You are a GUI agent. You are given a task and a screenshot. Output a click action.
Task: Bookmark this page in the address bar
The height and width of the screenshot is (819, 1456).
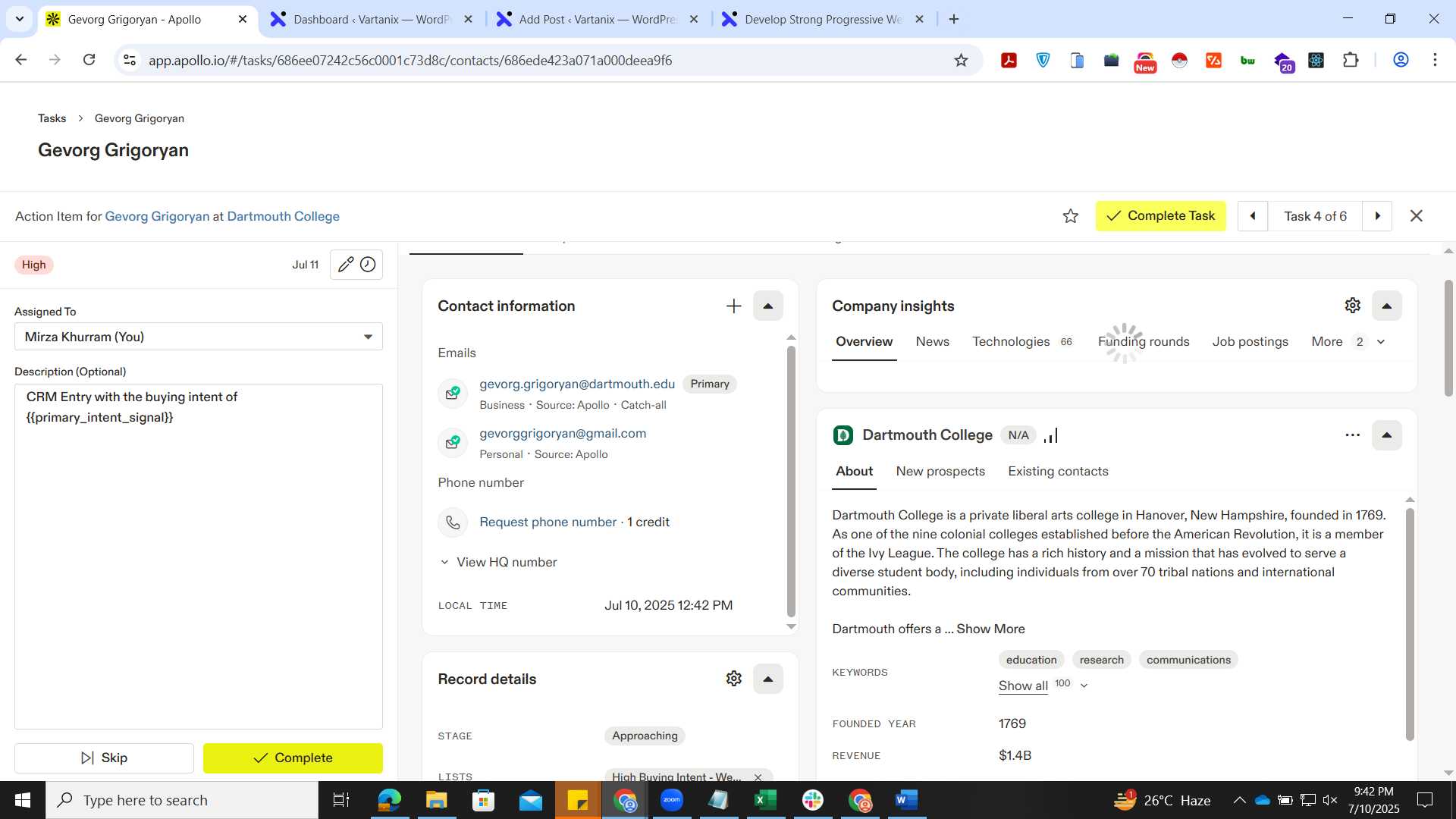click(x=961, y=61)
